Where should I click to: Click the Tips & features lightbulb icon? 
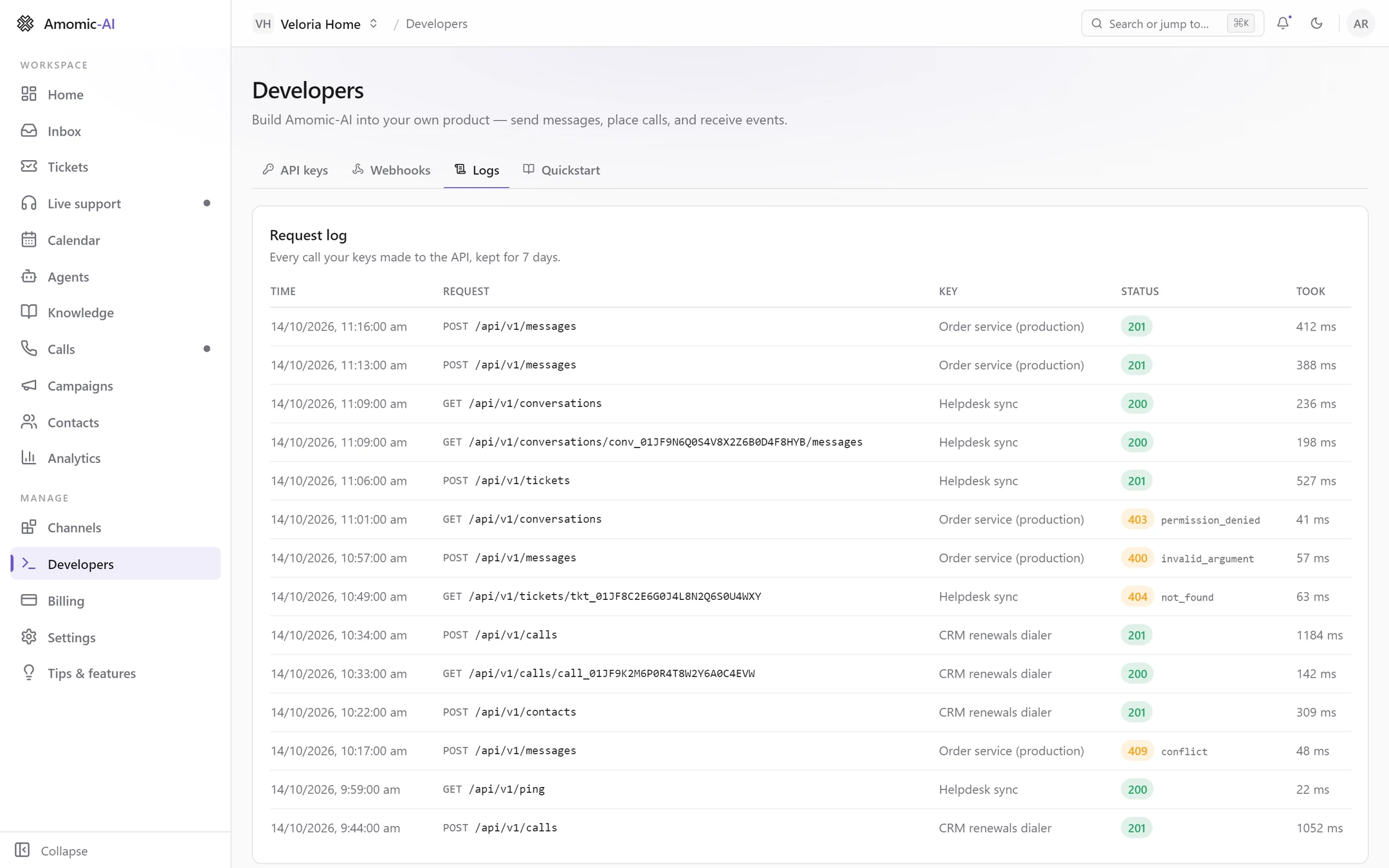tap(29, 673)
